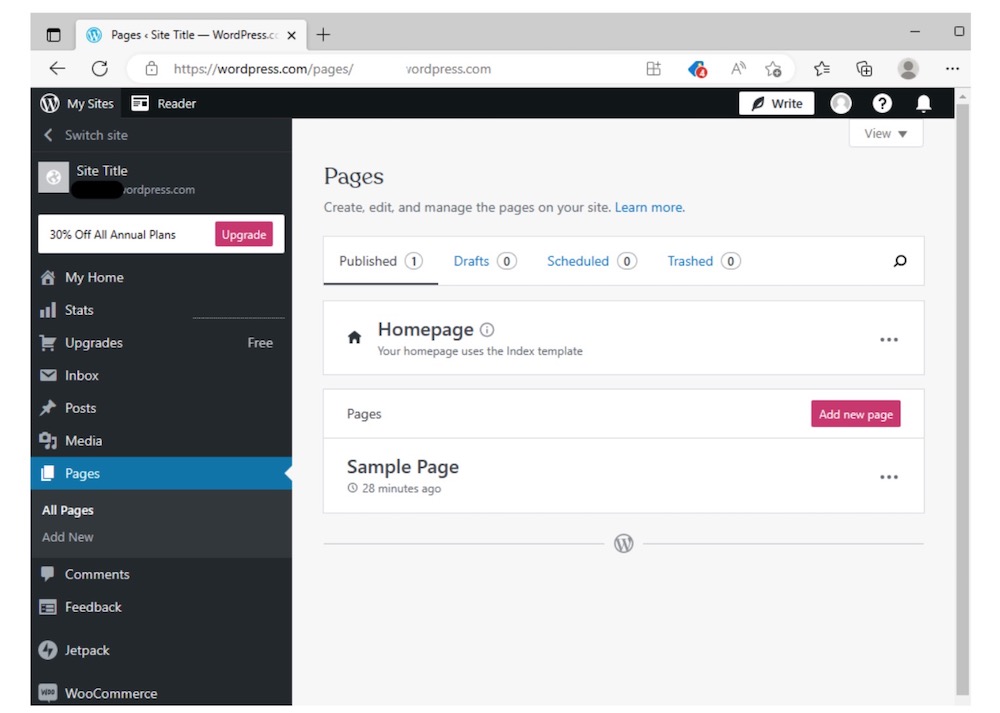1000x713 pixels.
Task: Select Pages in the sidebar
Action: 161,473
